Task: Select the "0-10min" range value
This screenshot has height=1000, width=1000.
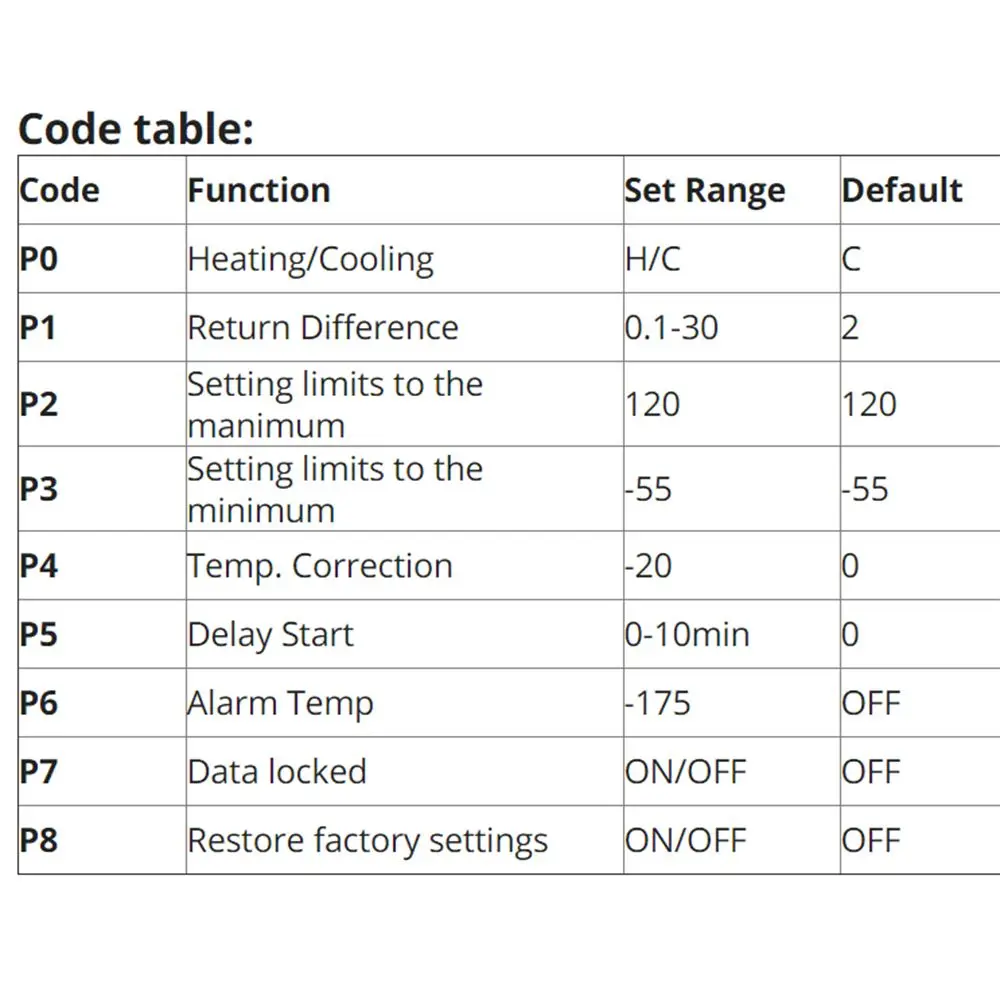Action: 687,634
